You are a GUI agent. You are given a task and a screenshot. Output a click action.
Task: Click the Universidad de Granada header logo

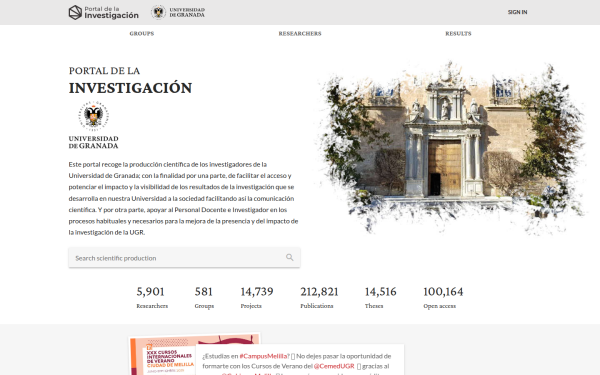coord(178,12)
